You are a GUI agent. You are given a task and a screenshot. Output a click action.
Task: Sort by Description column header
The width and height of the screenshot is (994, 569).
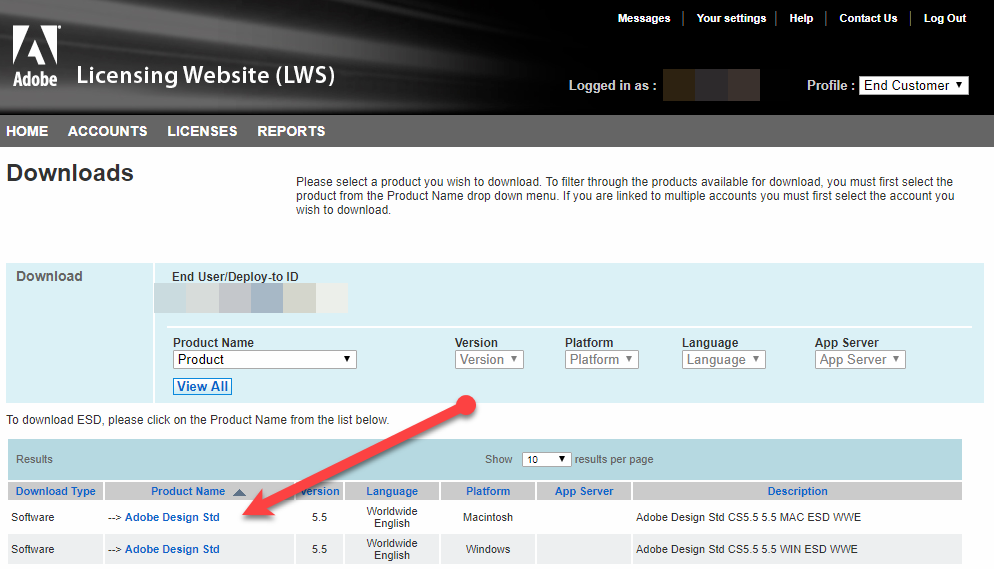click(x=797, y=491)
